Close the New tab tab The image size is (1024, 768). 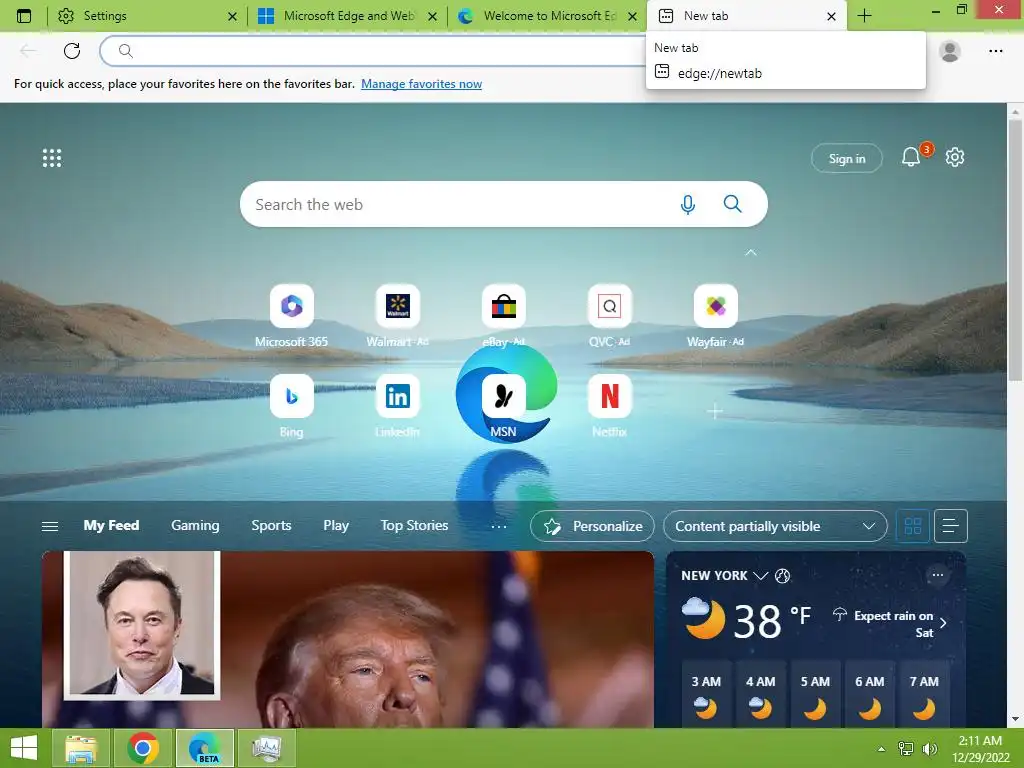(831, 16)
